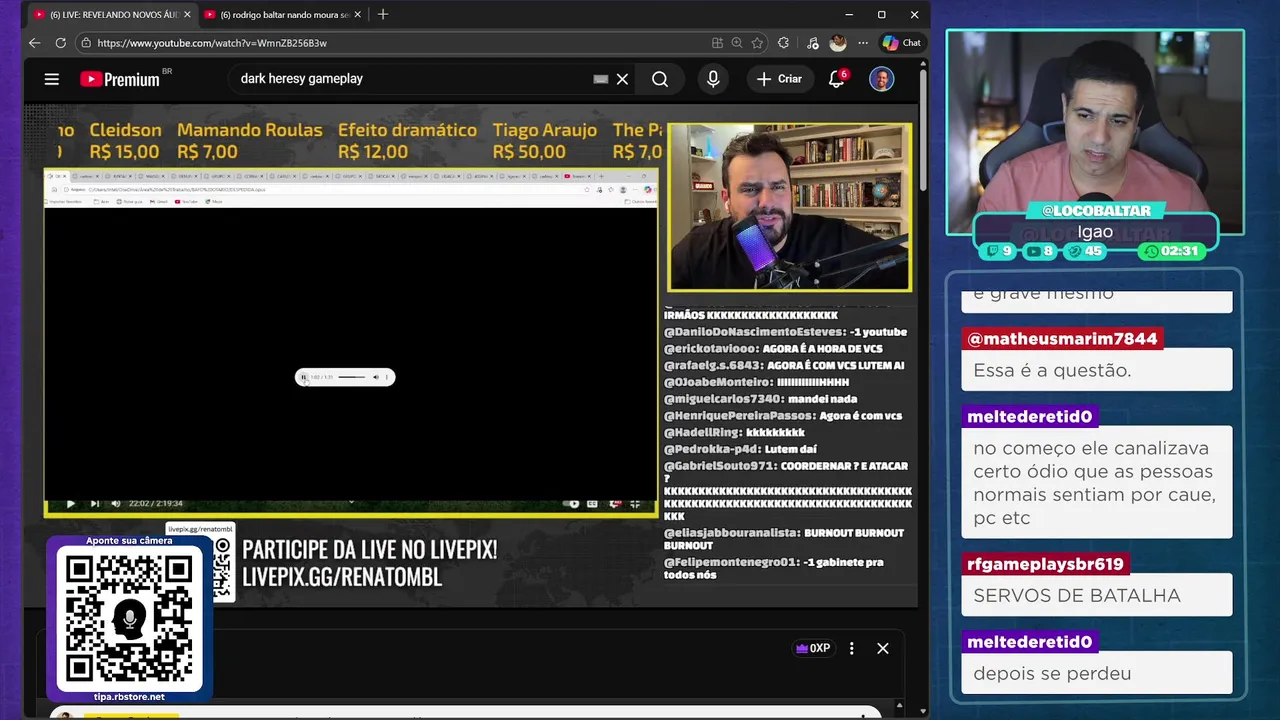
Task: Start voice search with microphone icon
Action: click(x=713, y=79)
